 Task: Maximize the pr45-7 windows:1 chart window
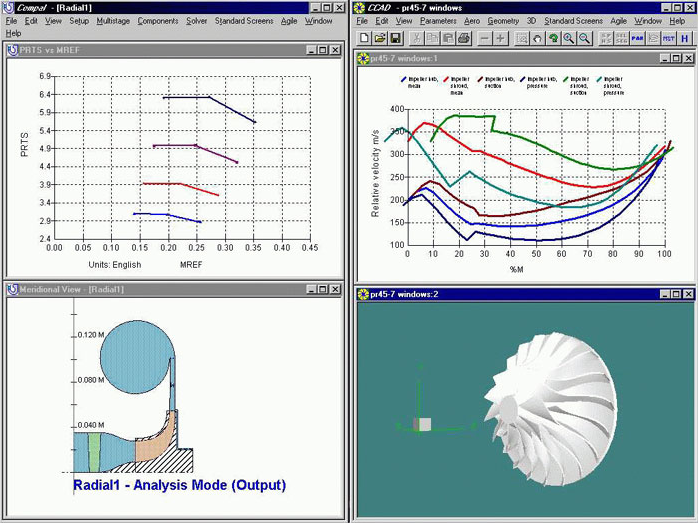click(x=676, y=58)
